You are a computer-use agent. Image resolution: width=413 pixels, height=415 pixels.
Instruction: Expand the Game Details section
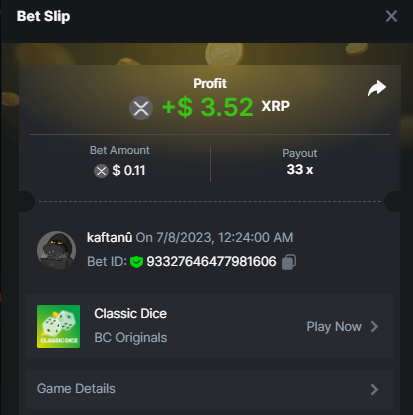click(x=209, y=389)
